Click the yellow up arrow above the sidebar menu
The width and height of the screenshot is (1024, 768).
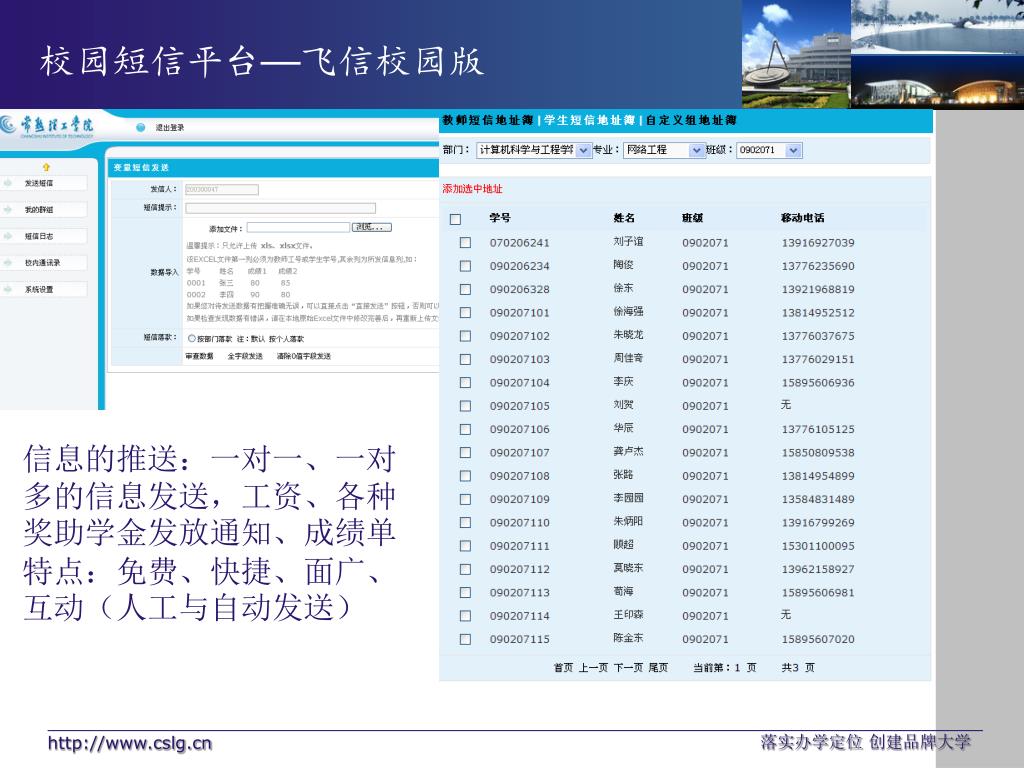pos(46,167)
